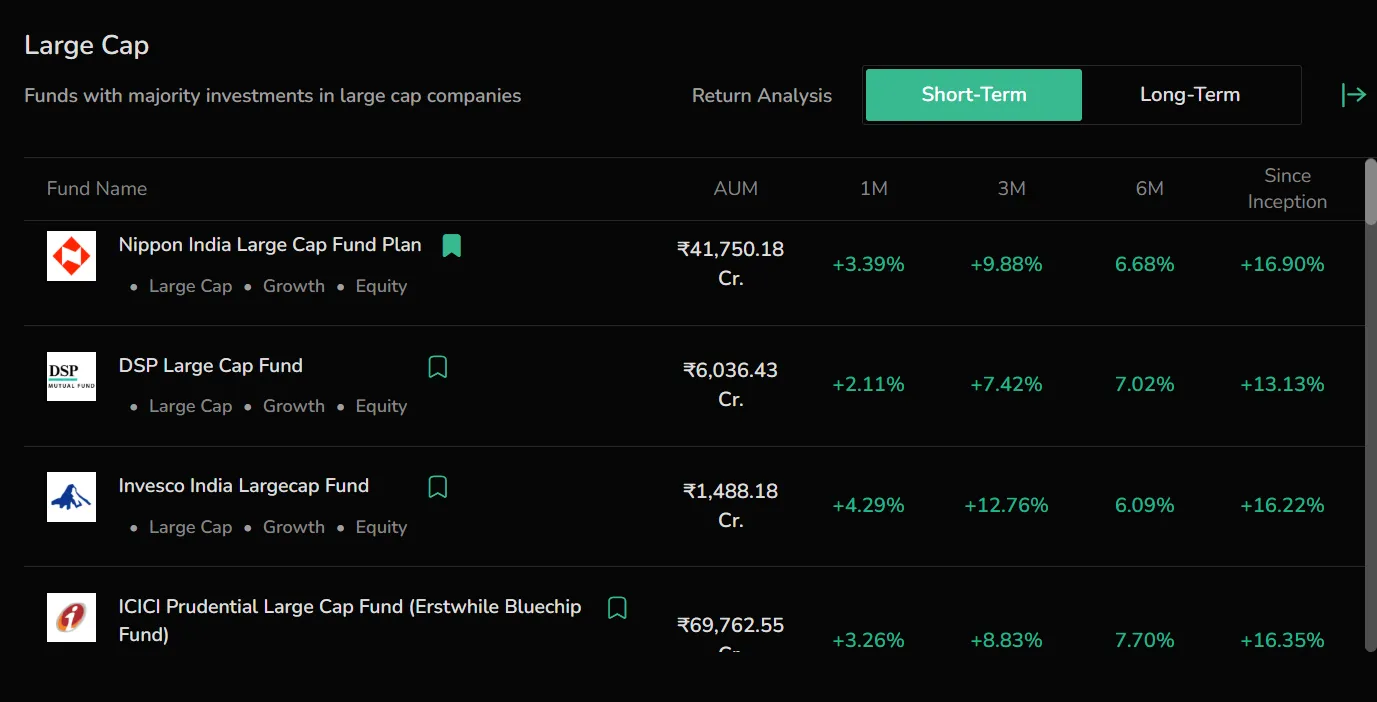
Task: Click the 6.68% 6M return for Nippon
Action: [1145, 264]
